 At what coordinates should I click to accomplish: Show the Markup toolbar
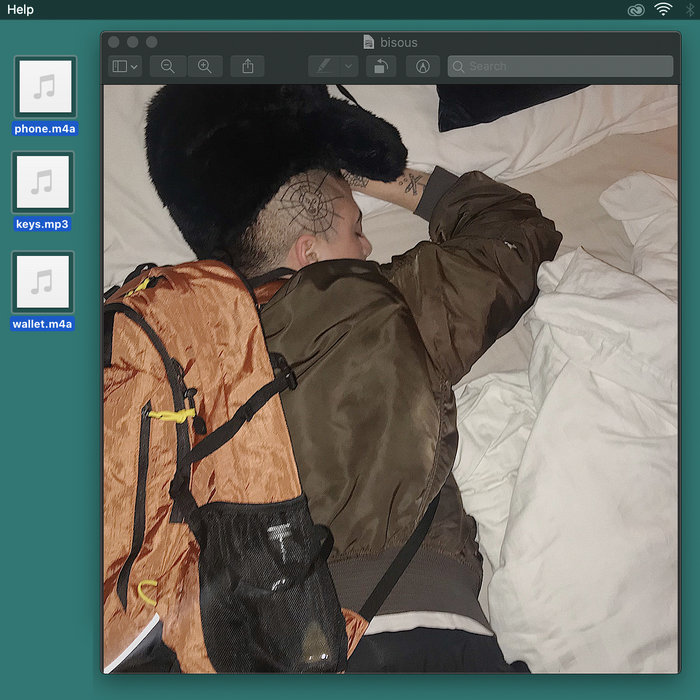(x=423, y=66)
